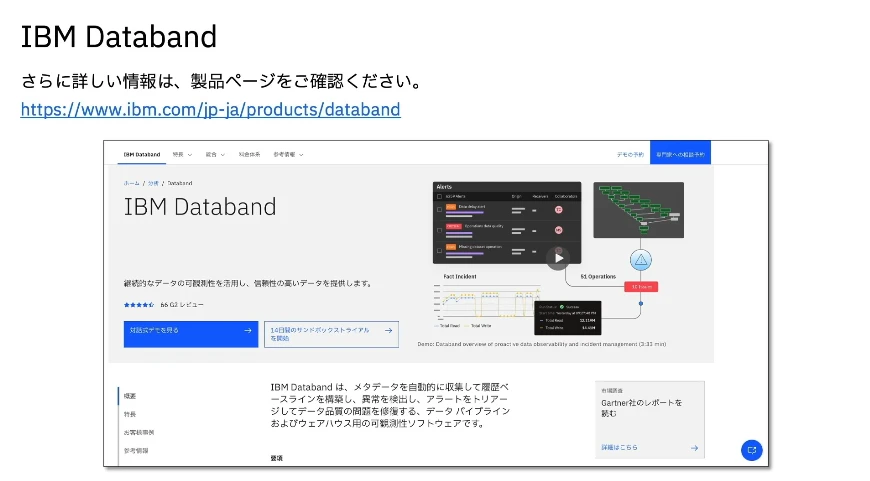Image resolution: width=870 pixels, height=481 pixels.
Task: Click the arrow in the sandbox trial button
Action: click(x=388, y=331)
